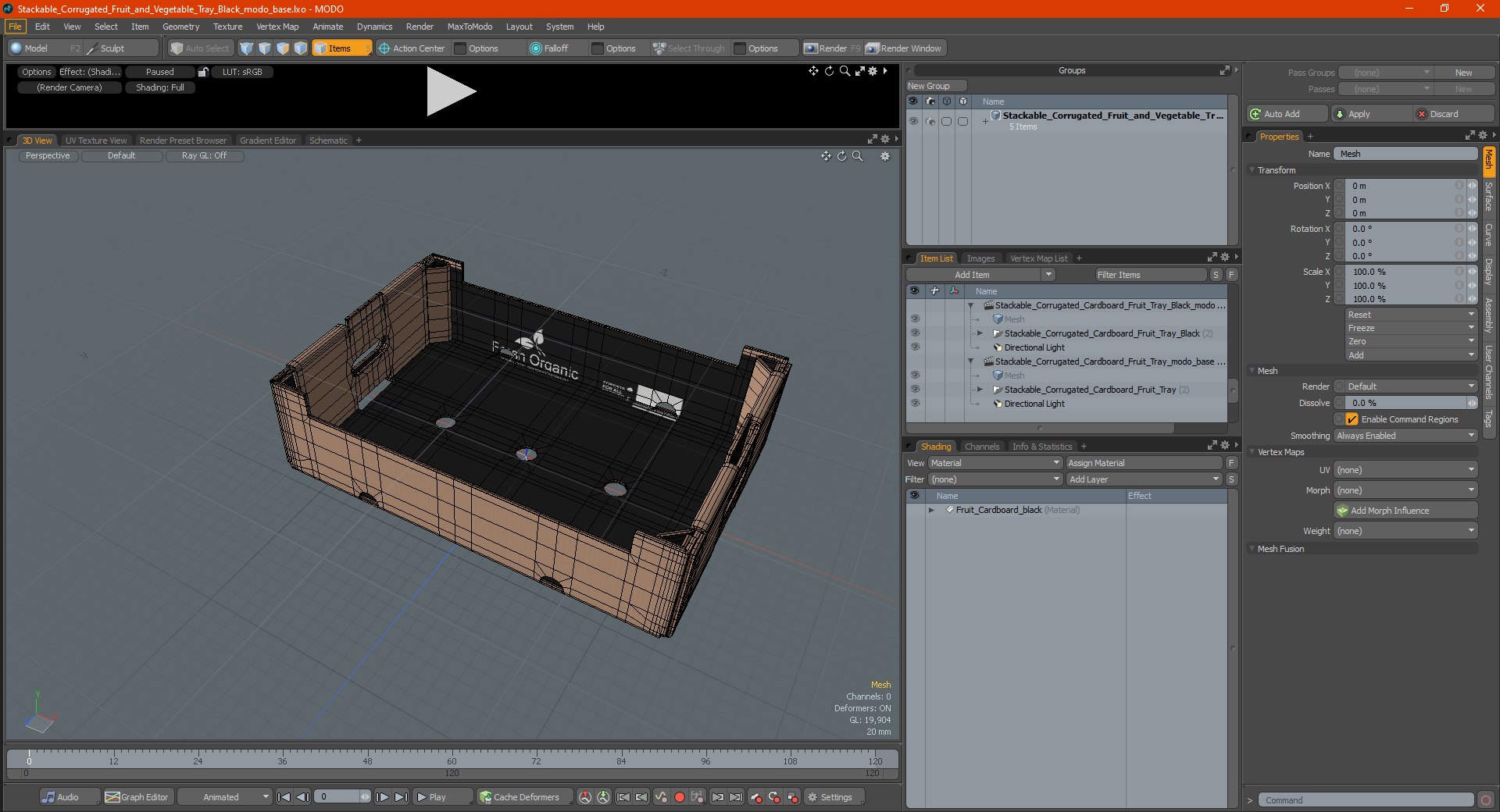1500x812 pixels.
Task: Open the Geometry menu
Action: 180,27
